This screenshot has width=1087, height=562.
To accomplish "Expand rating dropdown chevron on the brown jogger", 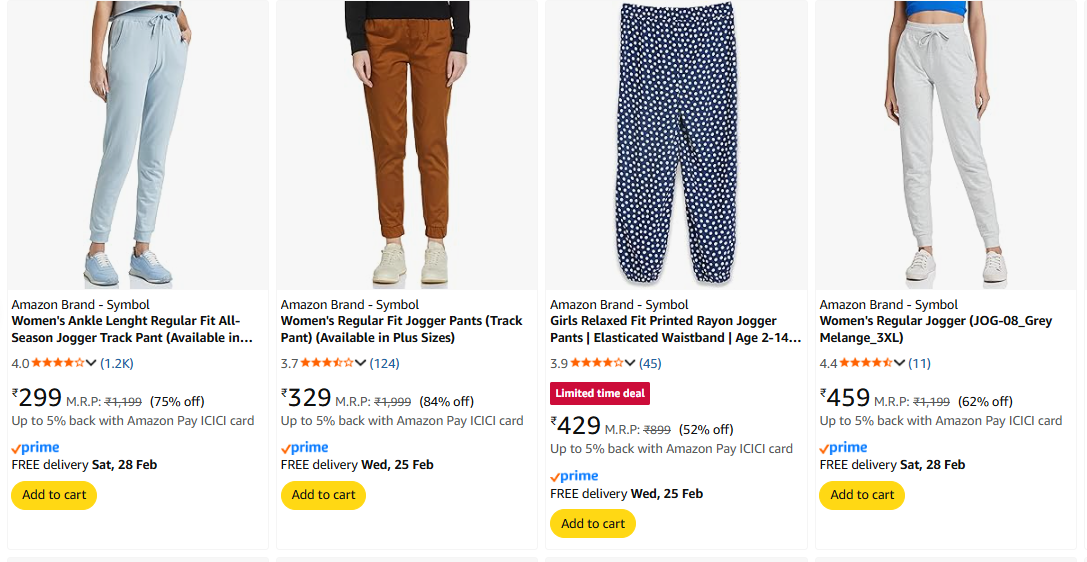I will pyautogui.click(x=361, y=363).
